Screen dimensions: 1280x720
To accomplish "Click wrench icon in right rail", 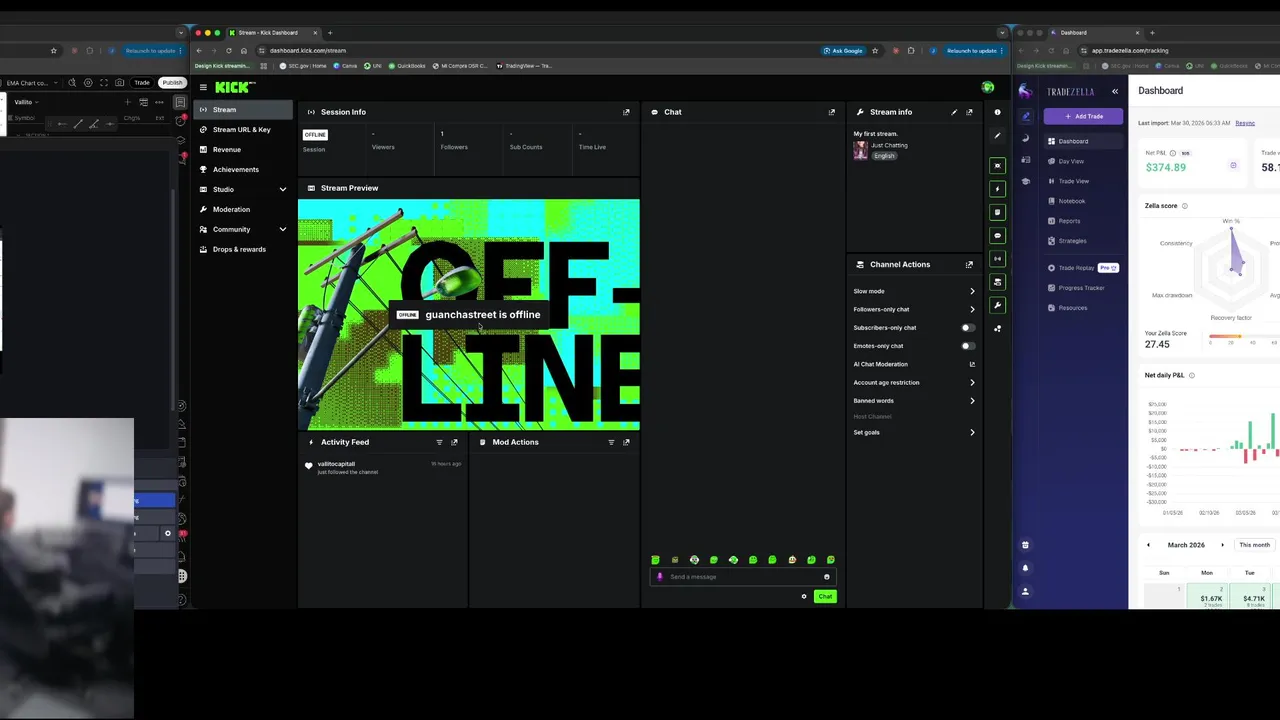I will point(997,305).
